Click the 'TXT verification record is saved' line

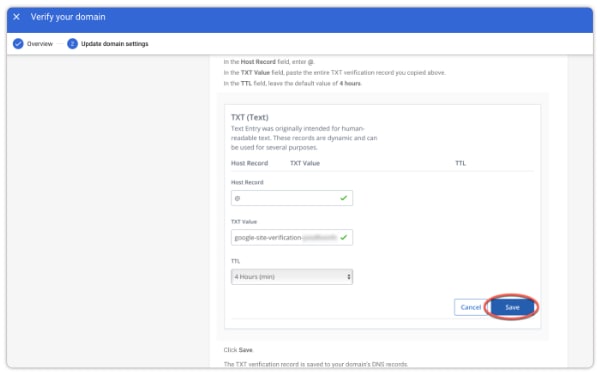316,364
